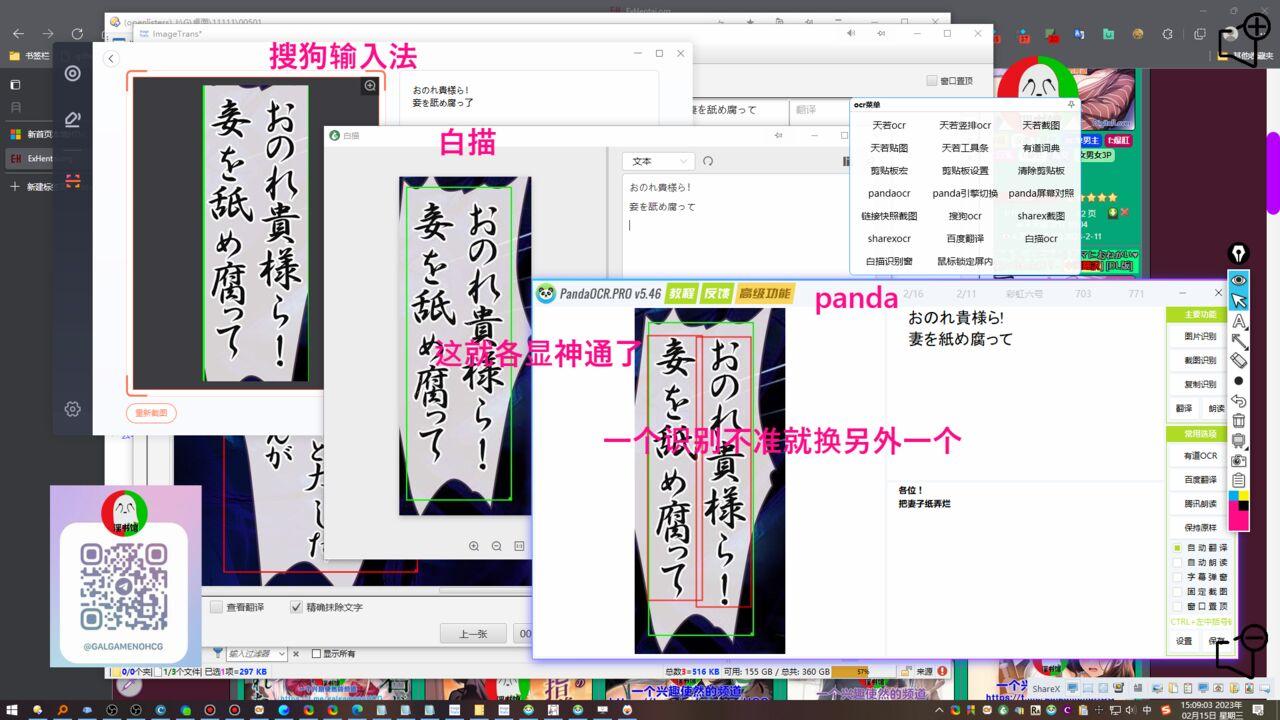The image size is (1280, 720).
Task: Choose 百度翻译 in the OCR menu
Action: click(x=964, y=239)
